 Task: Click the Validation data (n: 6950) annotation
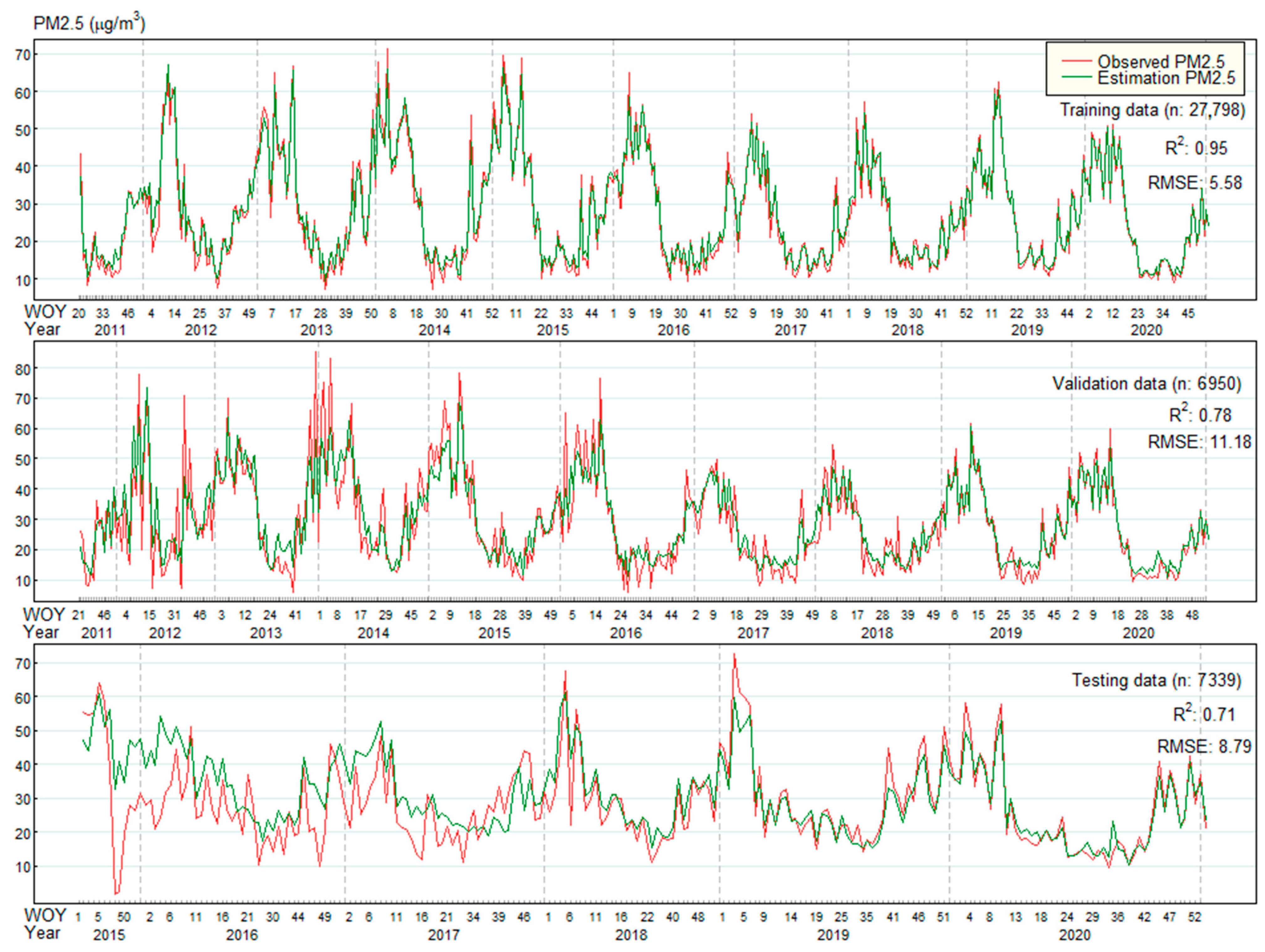(1147, 384)
